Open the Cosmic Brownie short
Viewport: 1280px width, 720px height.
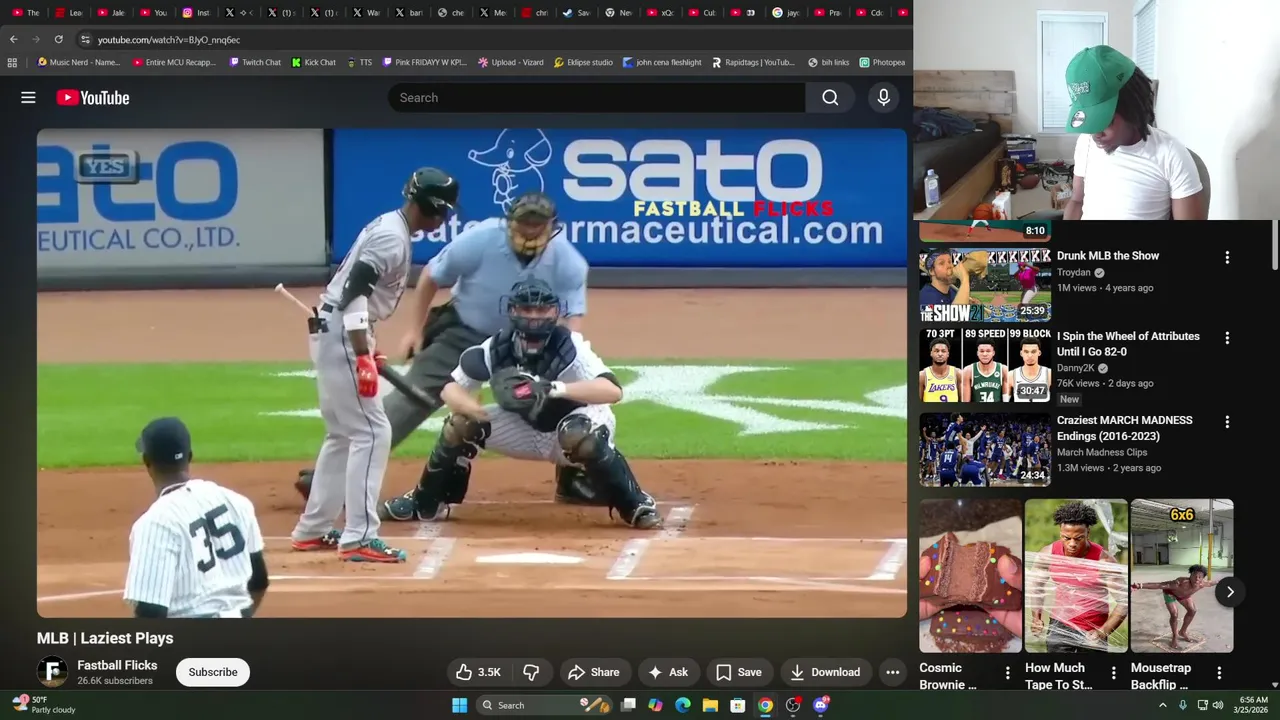pyautogui.click(x=971, y=576)
